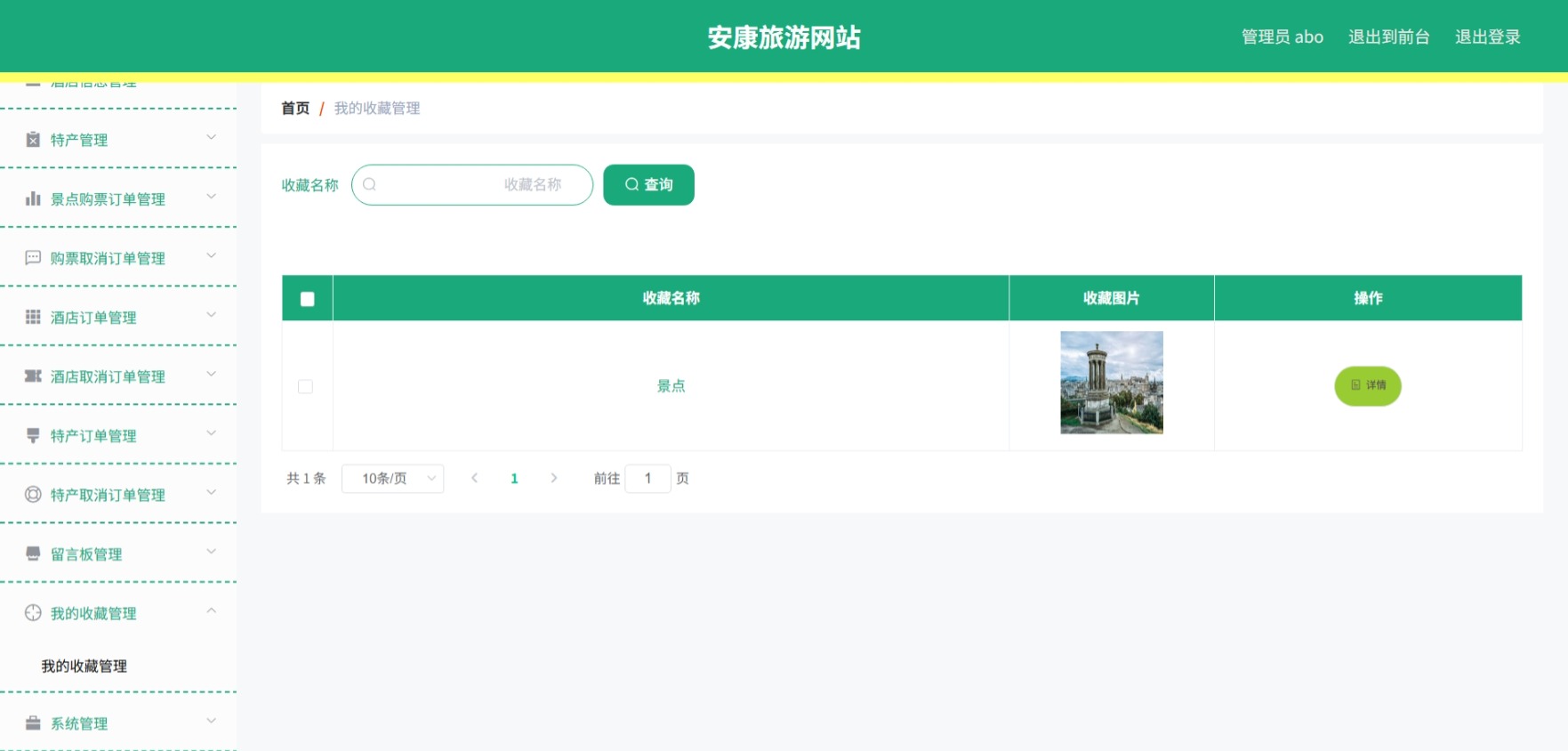Click the 查询 search button
The image size is (1568, 751).
[x=648, y=185]
